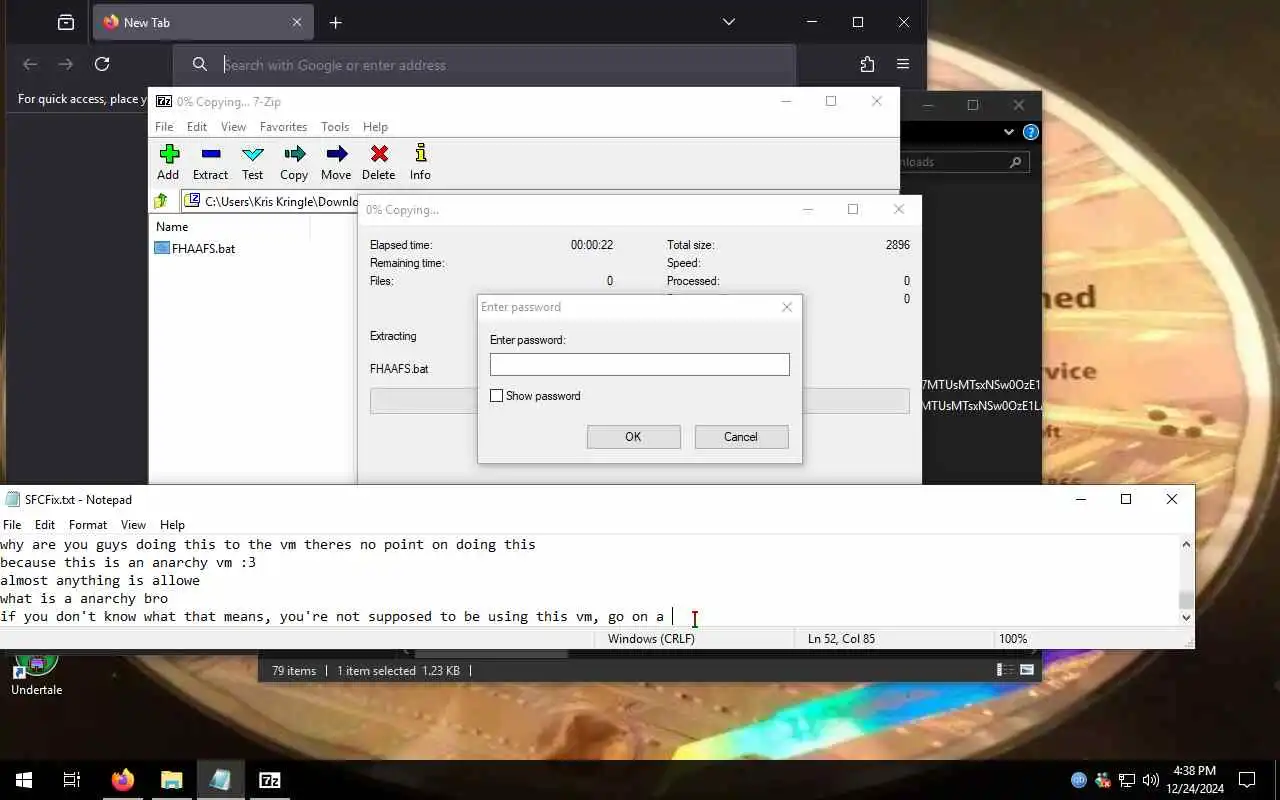Close the New Tab tab in Firefox
Image resolution: width=1280 pixels, height=800 pixels.
pos(297,22)
